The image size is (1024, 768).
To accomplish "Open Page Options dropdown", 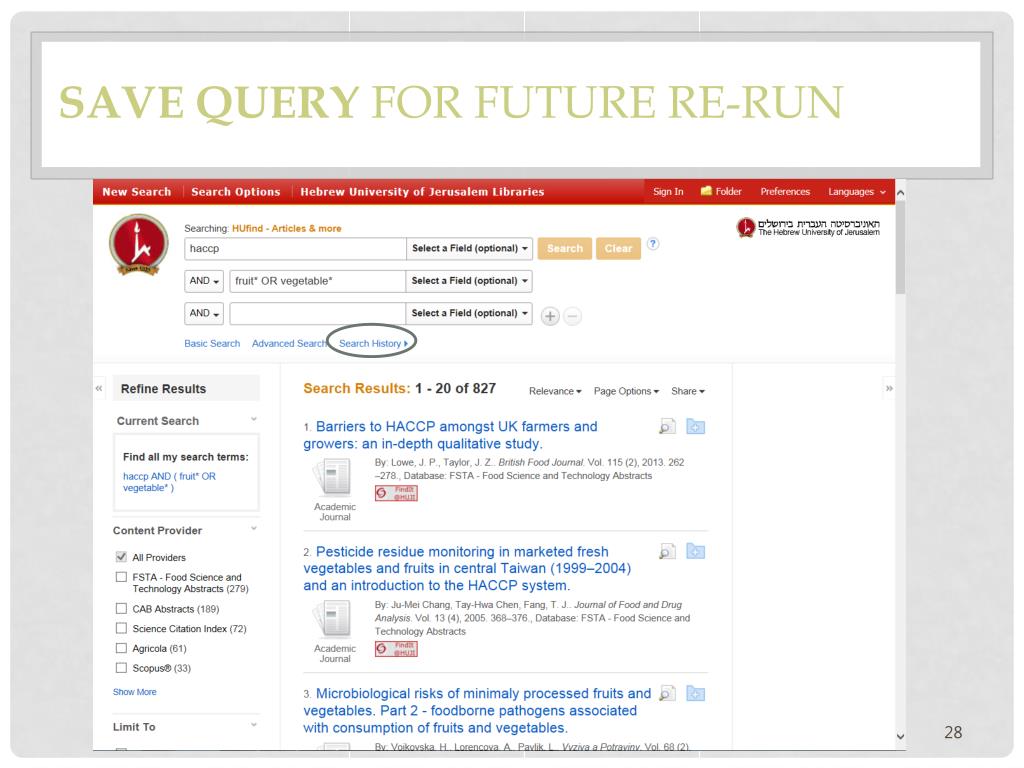I will (626, 391).
